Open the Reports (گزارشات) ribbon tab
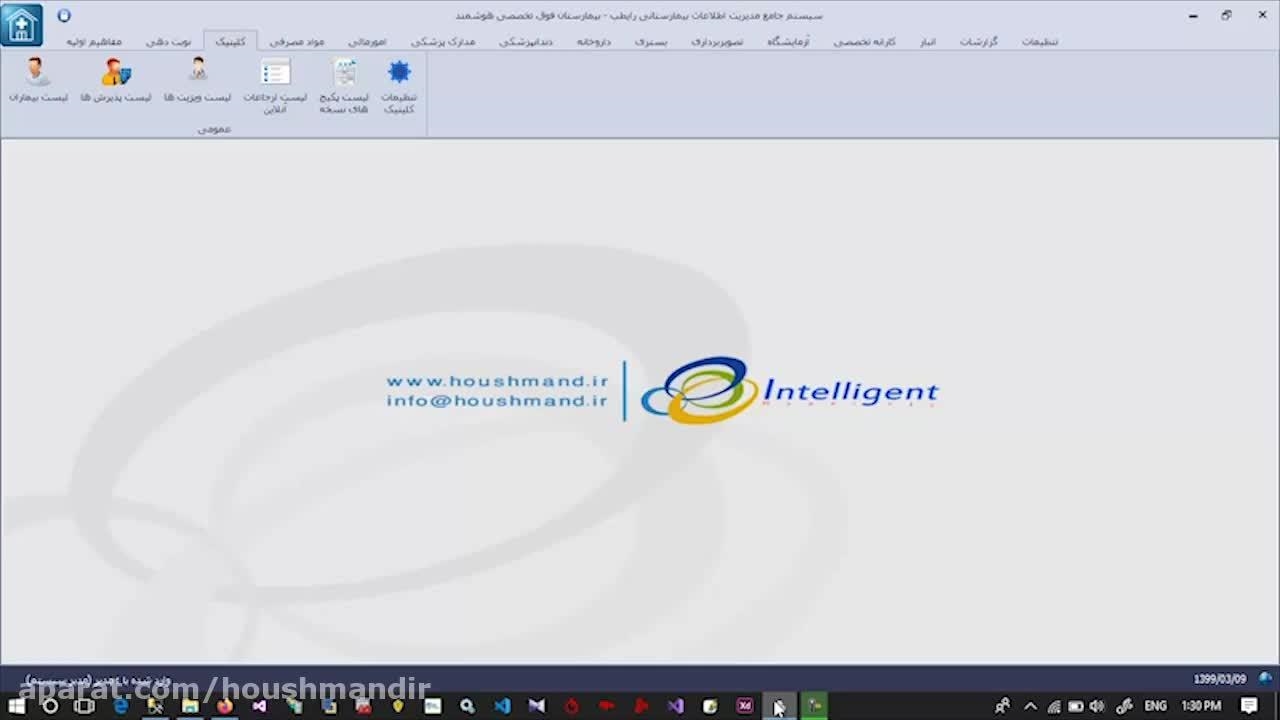This screenshot has height=720, width=1280. click(x=978, y=42)
